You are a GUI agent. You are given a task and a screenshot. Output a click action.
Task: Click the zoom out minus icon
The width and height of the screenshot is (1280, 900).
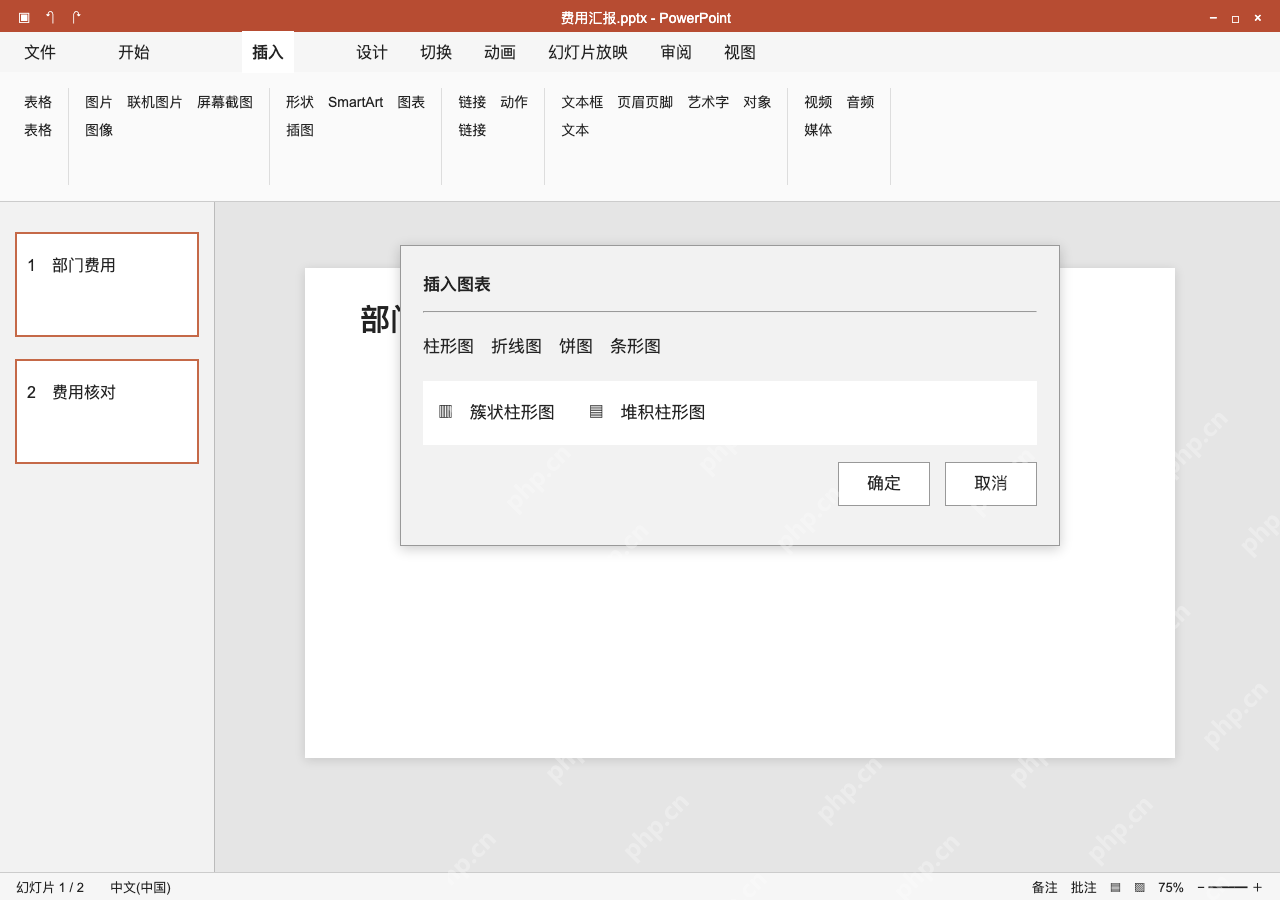coord(1201,887)
